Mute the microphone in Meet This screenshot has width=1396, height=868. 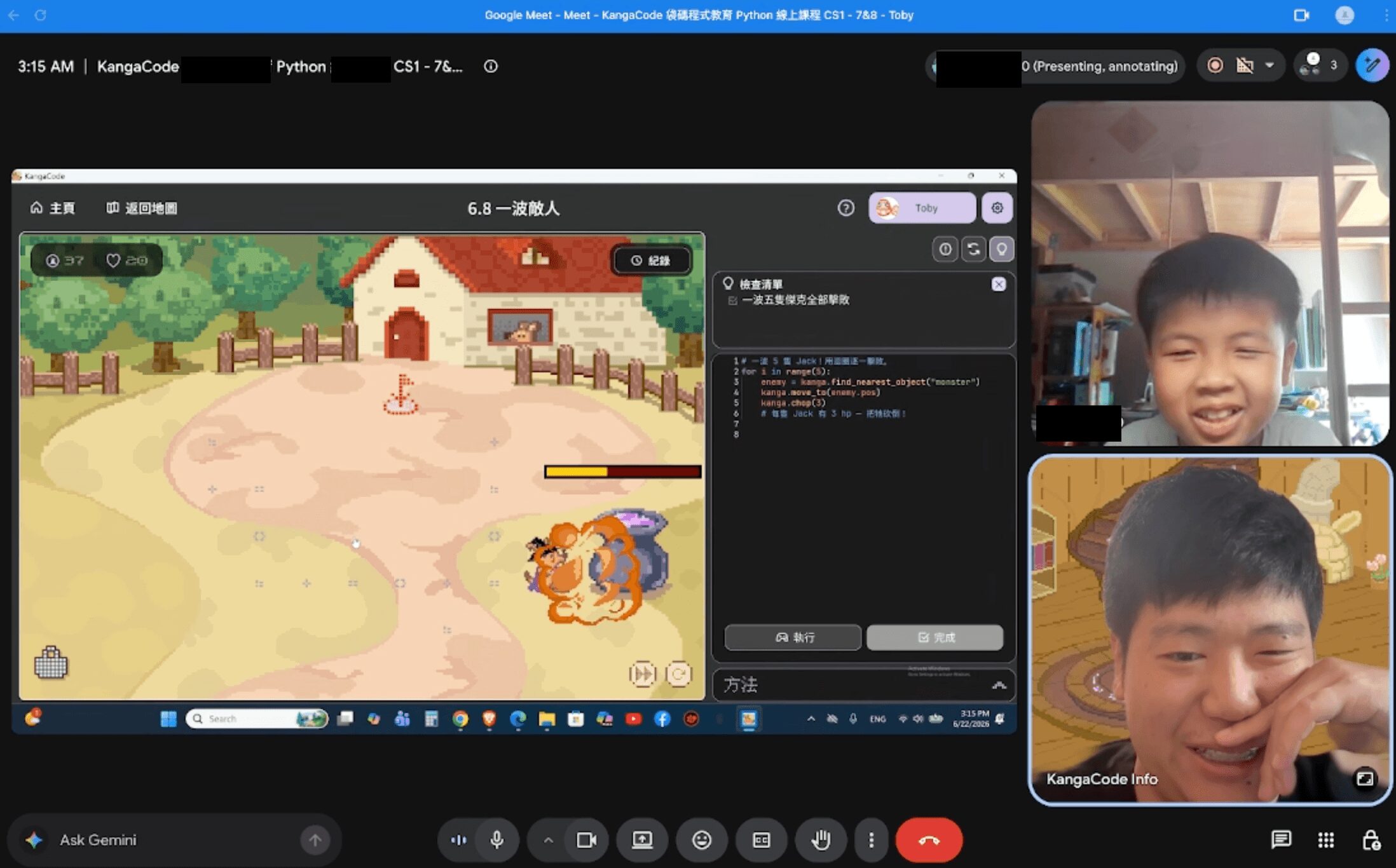(x=497, y=840)
